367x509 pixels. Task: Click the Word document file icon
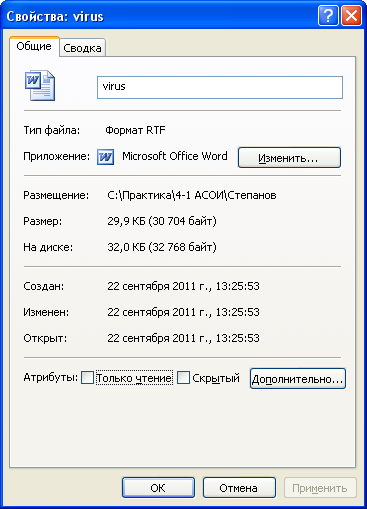pos(40,85)
